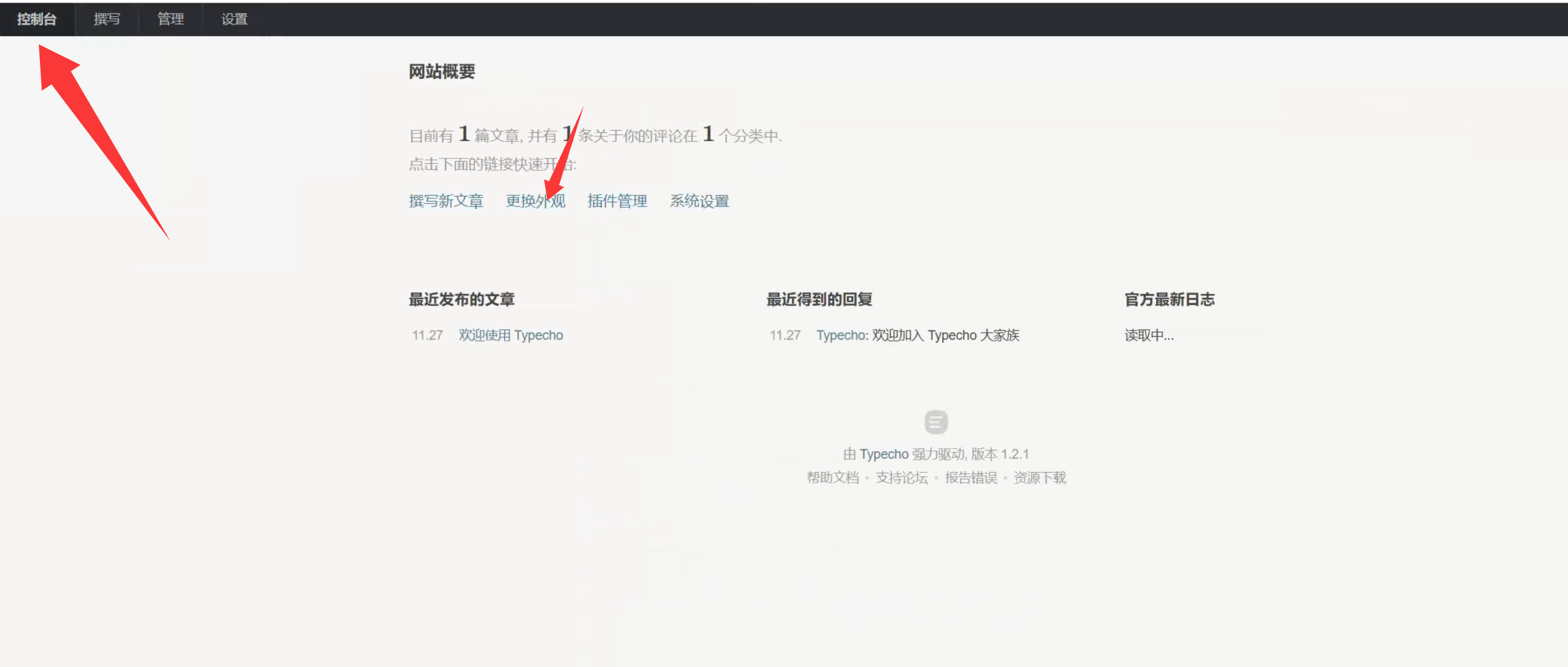Screen dimensions: 1568x667
Task: Click the Typecho logo icon in footer
Action: pos(936,422)
